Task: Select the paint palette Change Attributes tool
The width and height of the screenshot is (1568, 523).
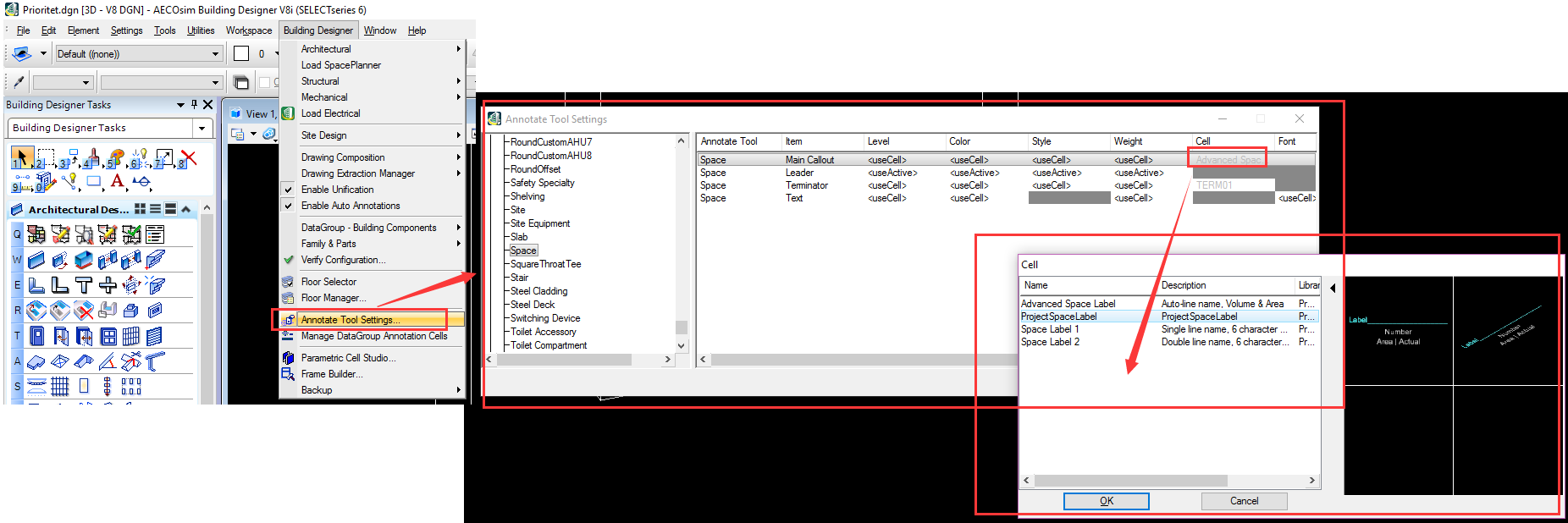Action: [117, 157]
